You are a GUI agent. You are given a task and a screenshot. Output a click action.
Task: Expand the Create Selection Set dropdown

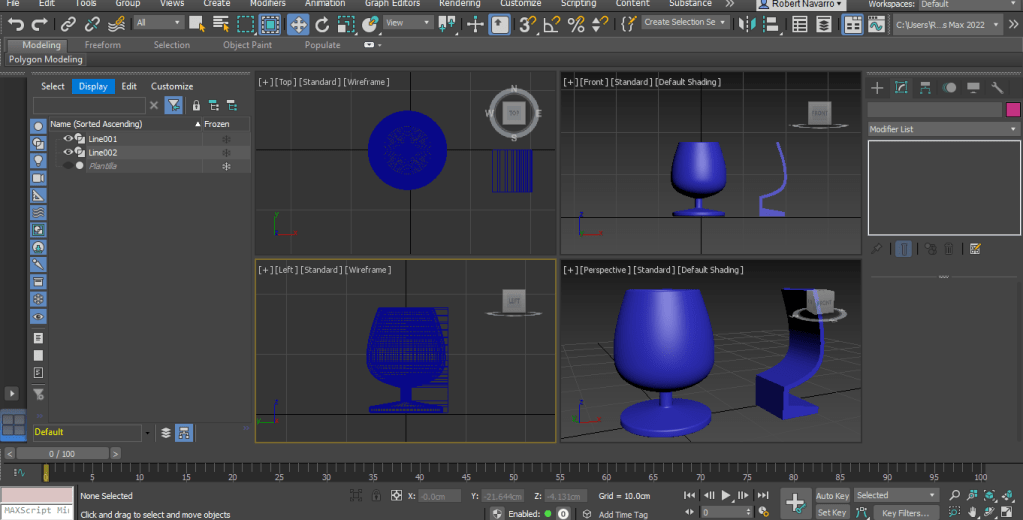click(724, 22)
